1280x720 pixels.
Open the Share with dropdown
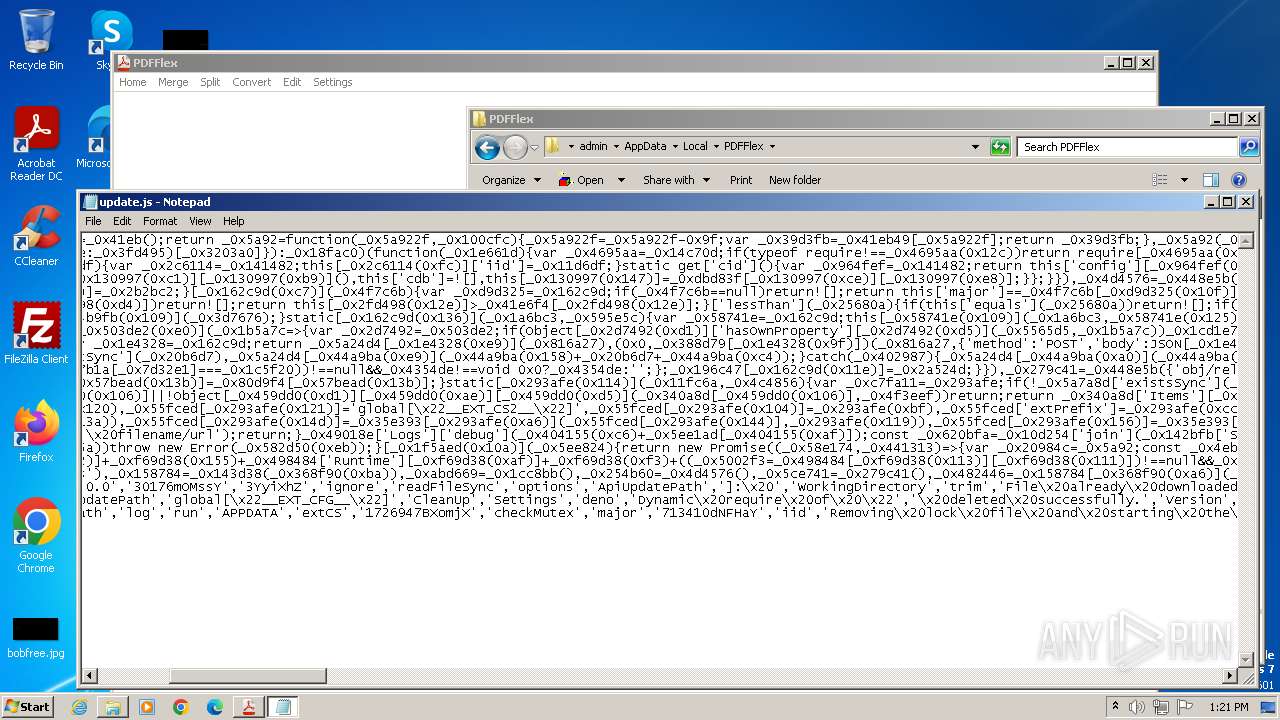tap(676, 180)
